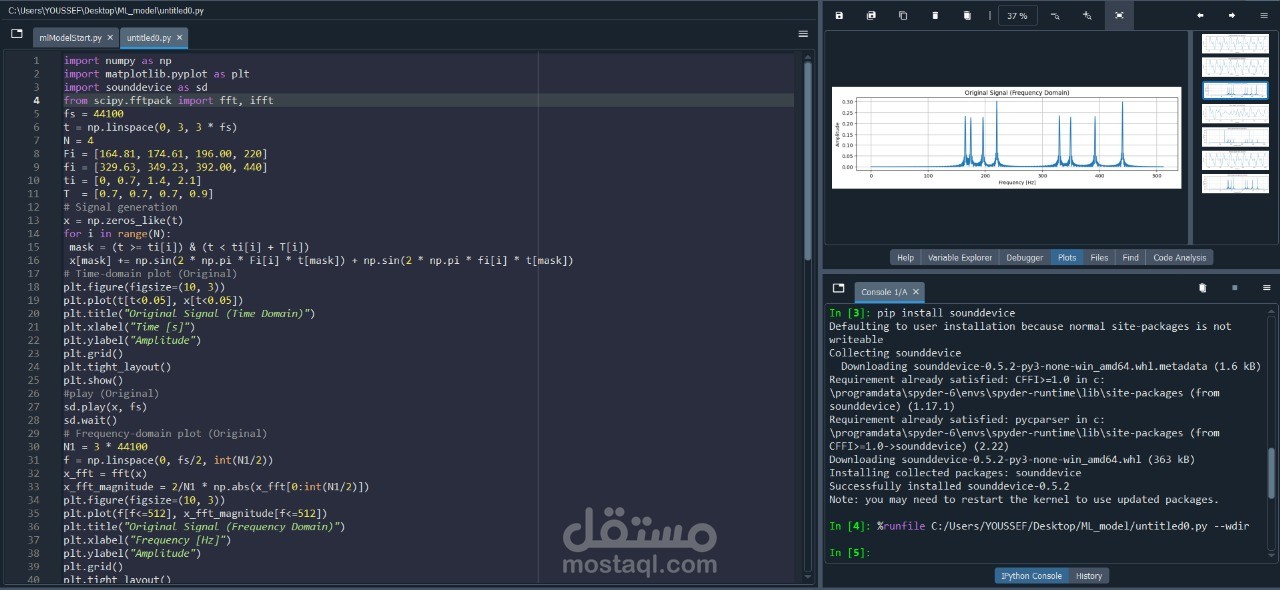This screenshot has height=590, width=1280.
Task: Zoom out on the plot
Action: tap(1055, 16)
